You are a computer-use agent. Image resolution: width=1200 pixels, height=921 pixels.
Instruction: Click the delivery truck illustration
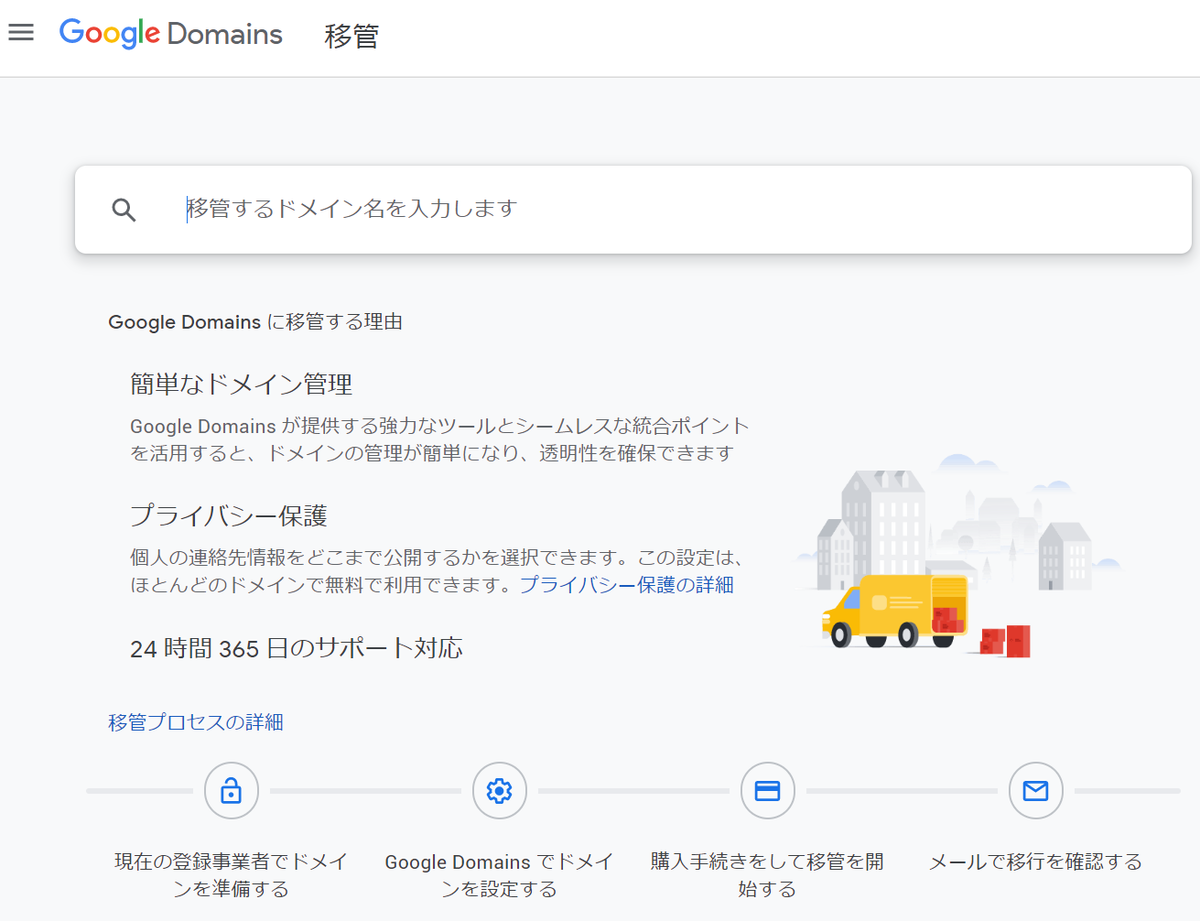[895, 611]
